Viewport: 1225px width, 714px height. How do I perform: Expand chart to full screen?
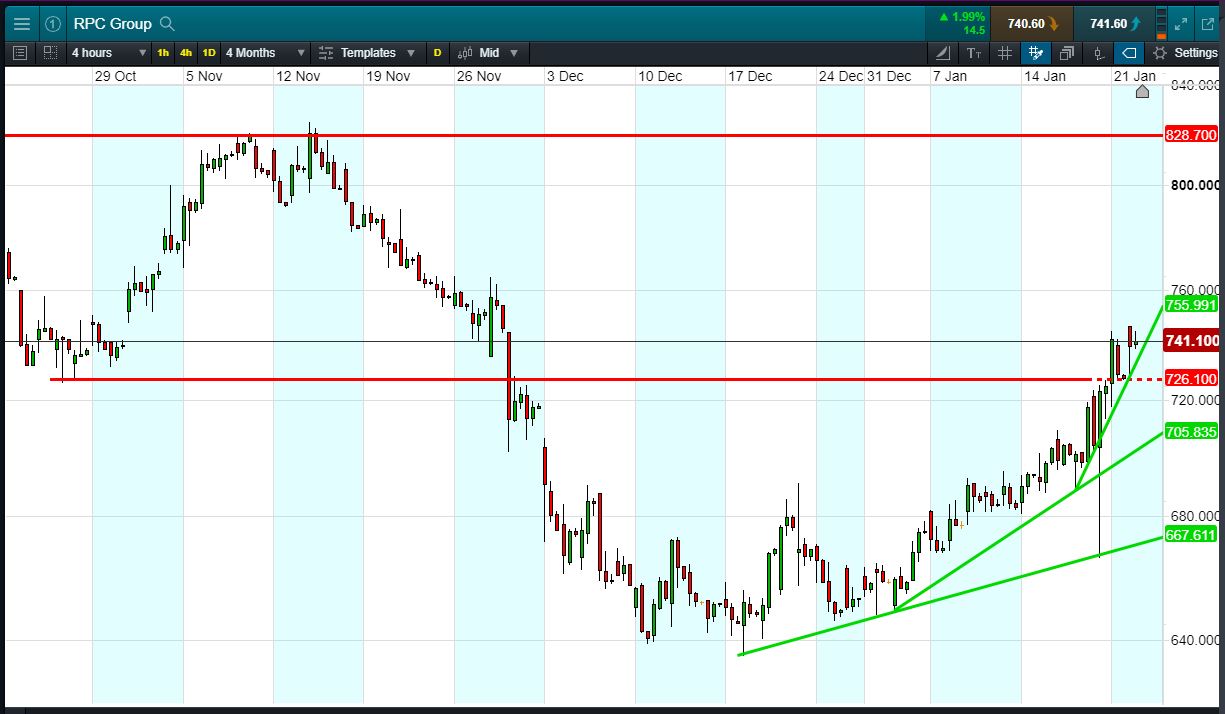pos(1181,23)
